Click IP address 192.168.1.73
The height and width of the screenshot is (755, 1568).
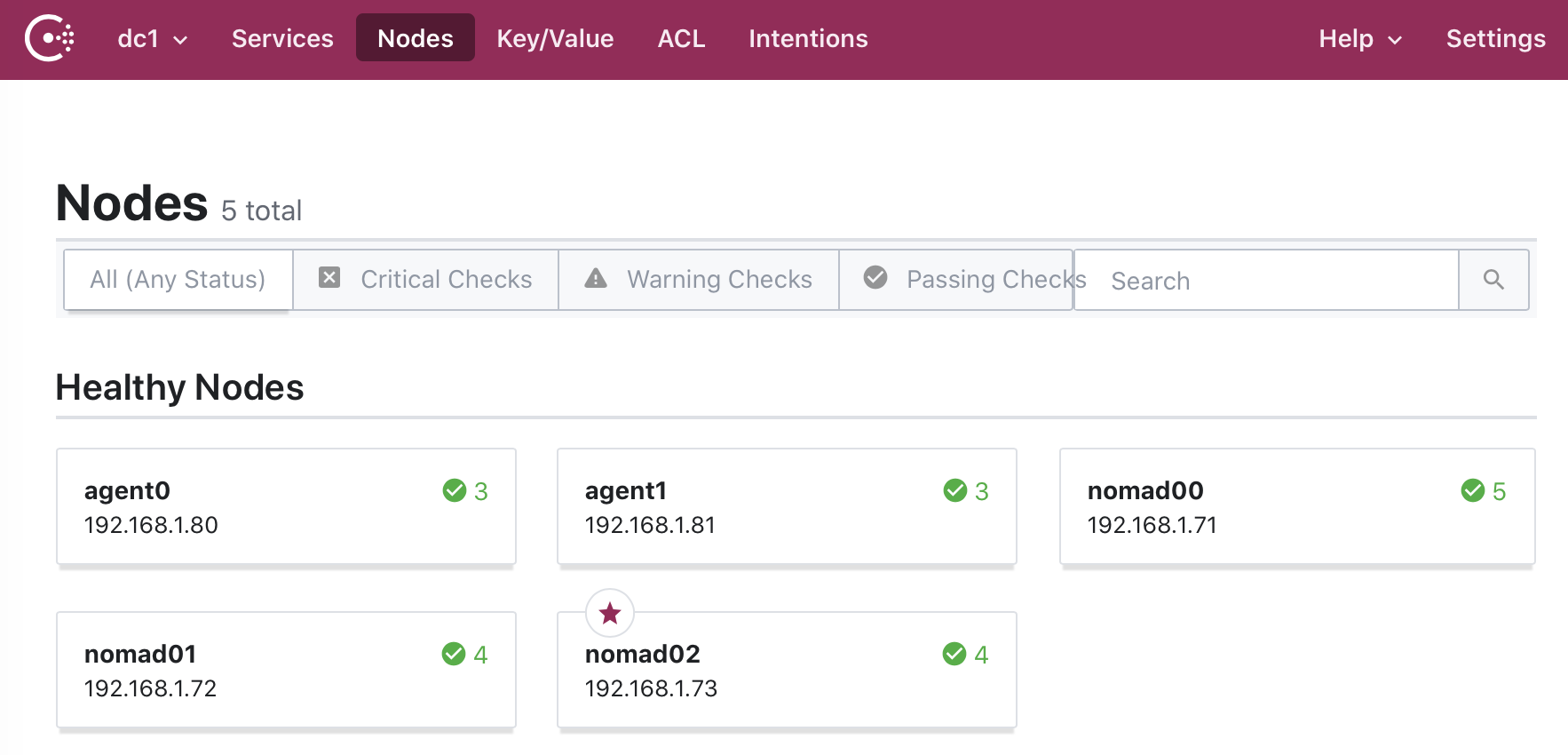[x=651, y=688]
